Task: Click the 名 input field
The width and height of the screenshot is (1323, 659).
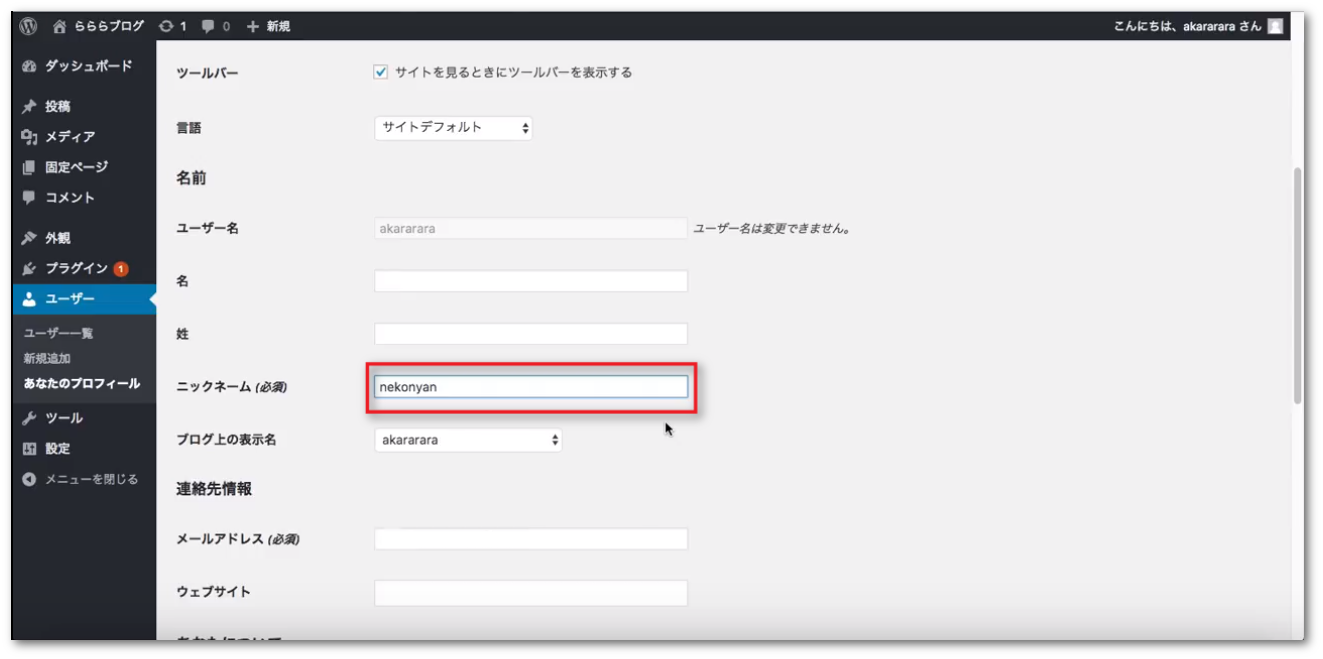Action: click(x=531, y=281)
